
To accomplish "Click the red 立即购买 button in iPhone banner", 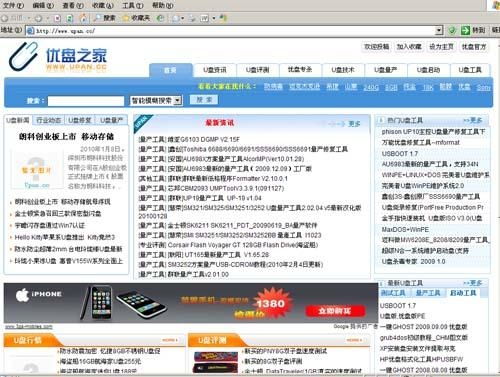I will pyautogui.click(x=335, y=311).
